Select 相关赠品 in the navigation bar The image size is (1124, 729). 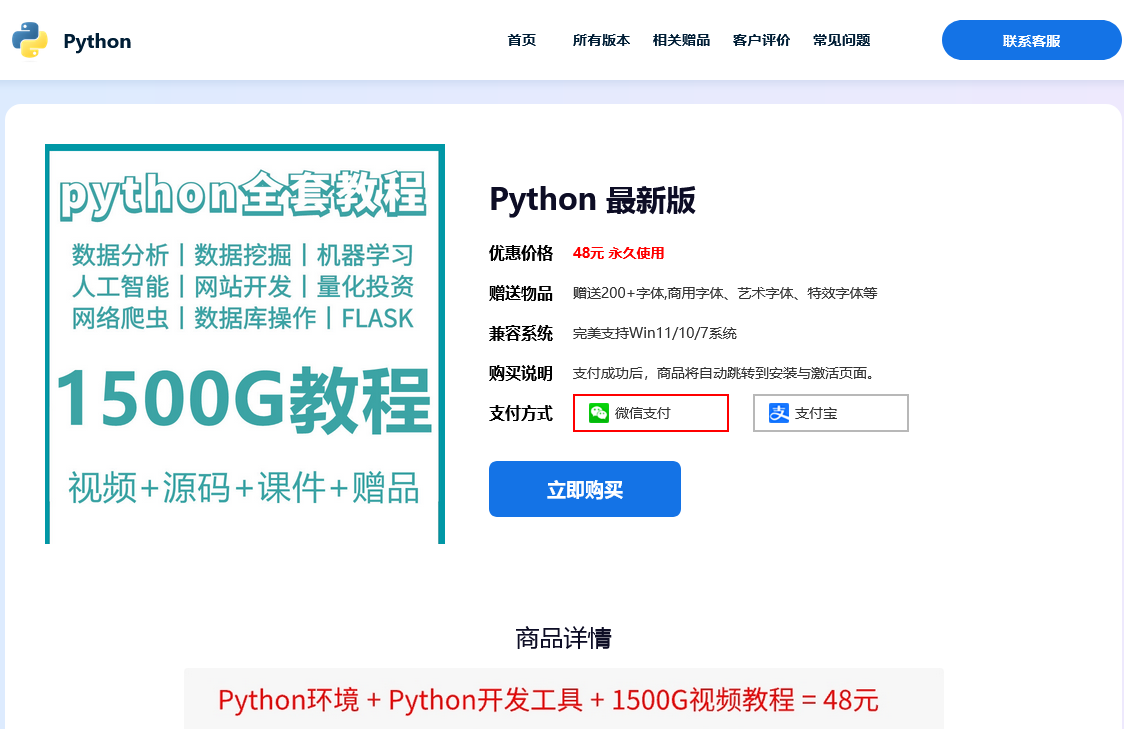681,41
